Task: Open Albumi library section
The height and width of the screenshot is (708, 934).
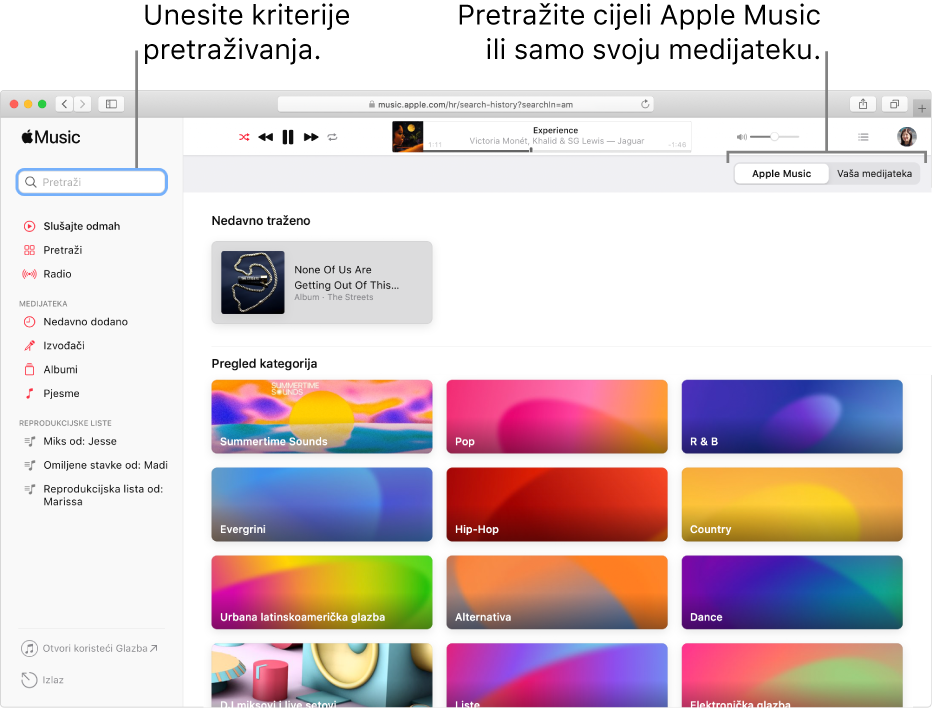Action: (60, 369)
